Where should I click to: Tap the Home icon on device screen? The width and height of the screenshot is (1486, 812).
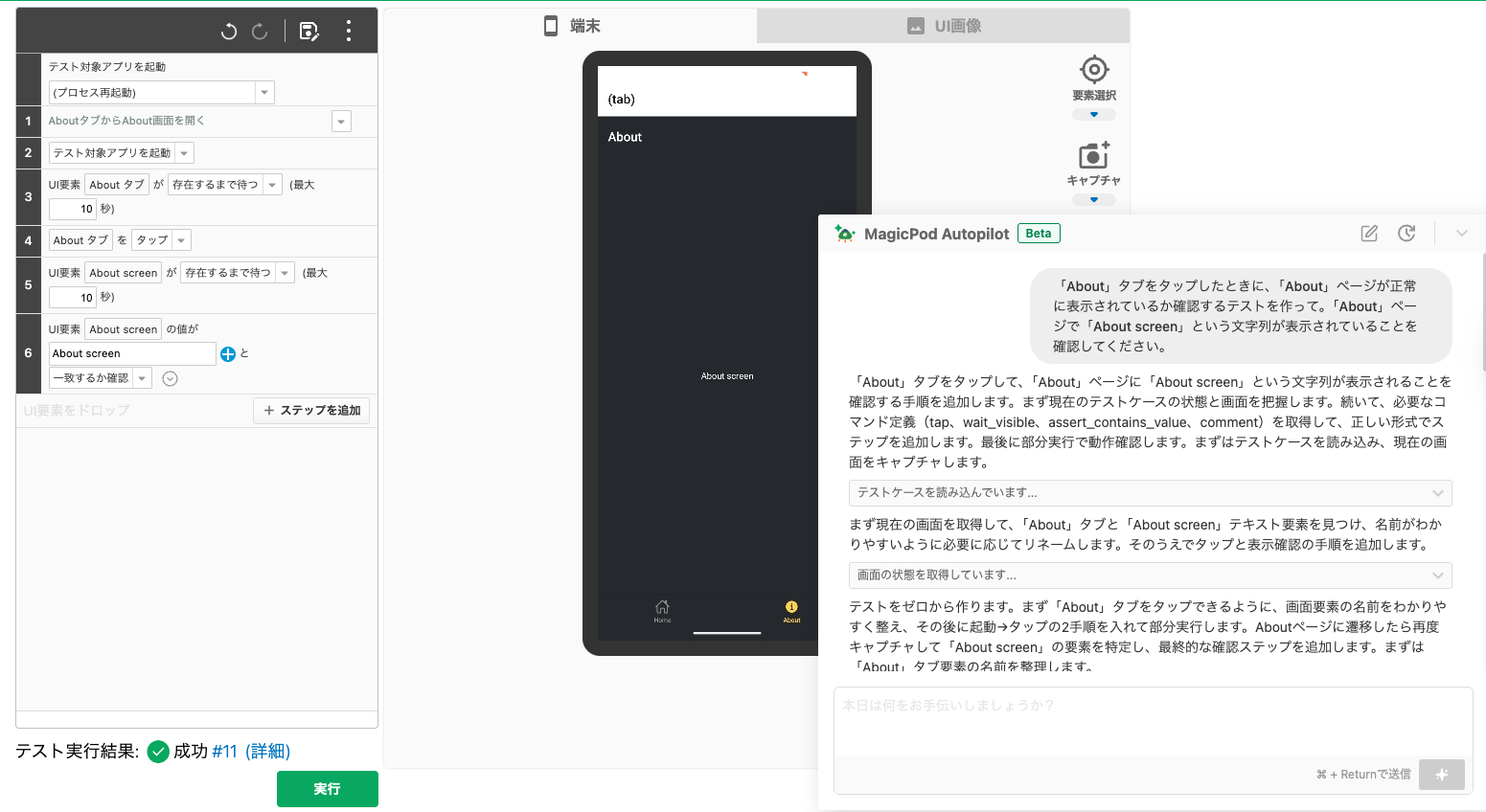(x=662, y=608)
